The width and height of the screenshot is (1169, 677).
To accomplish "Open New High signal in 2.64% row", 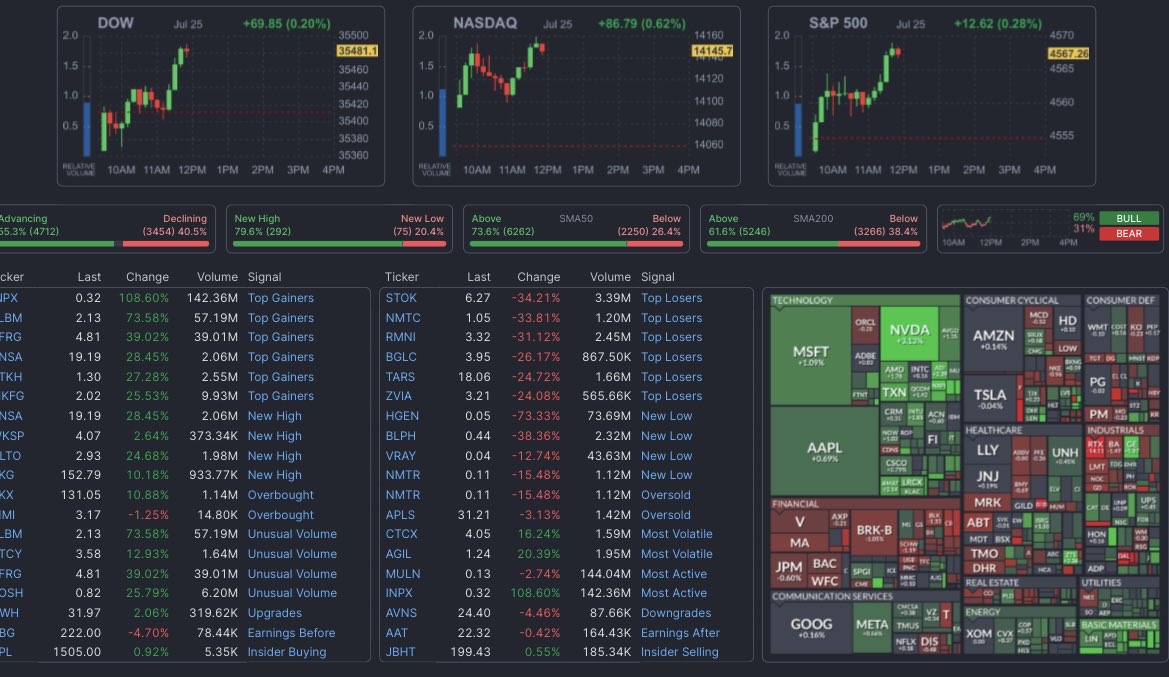I will pyautogui.click(x=274, y=435).
